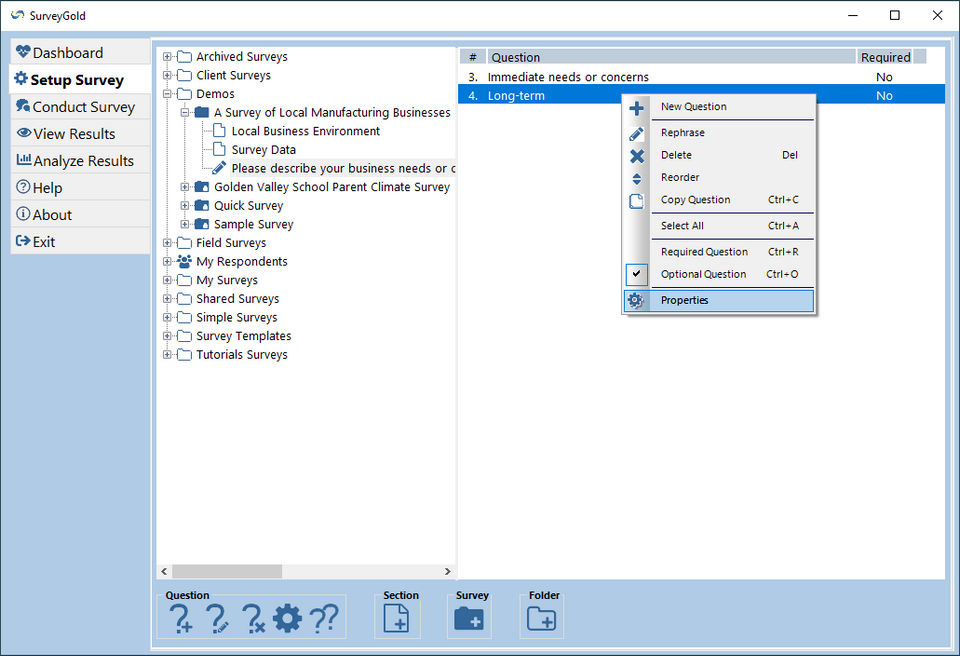Go to View Results in sidebar
This screenshot has width=960, height=656.
80,134
